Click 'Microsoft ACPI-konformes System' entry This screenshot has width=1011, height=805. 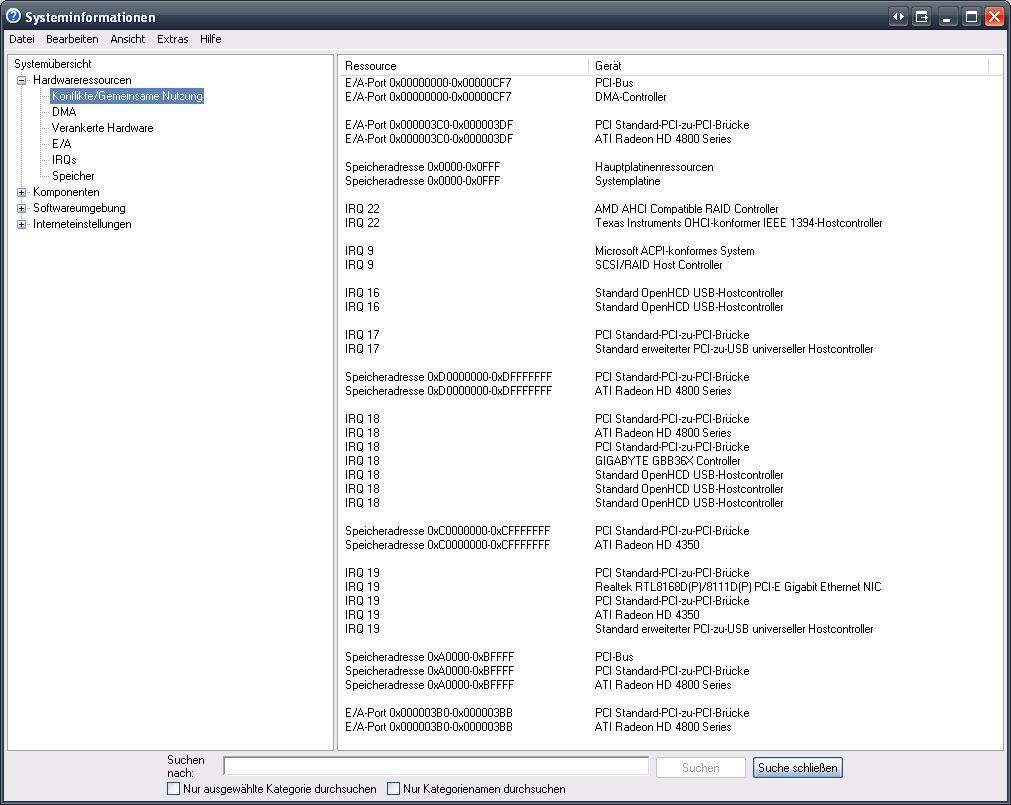click(x=674, y=251)
